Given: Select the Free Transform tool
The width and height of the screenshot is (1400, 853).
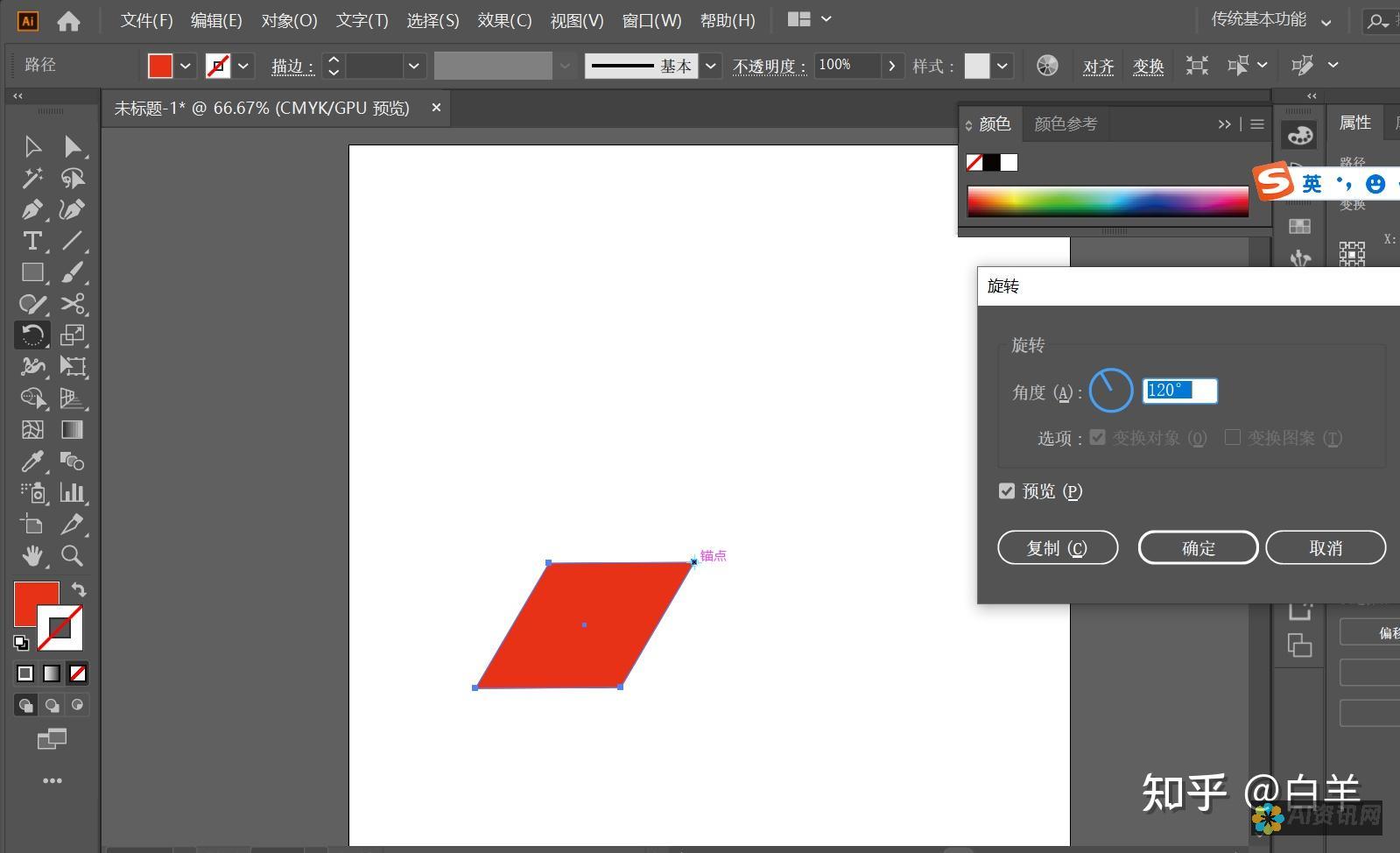Looking at the screenshot, I should [73, 367].
